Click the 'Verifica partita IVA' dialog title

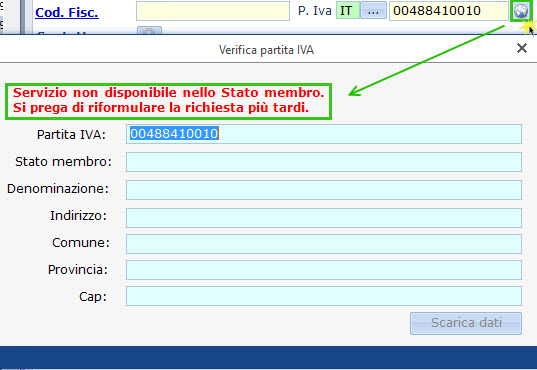[266, 50]
